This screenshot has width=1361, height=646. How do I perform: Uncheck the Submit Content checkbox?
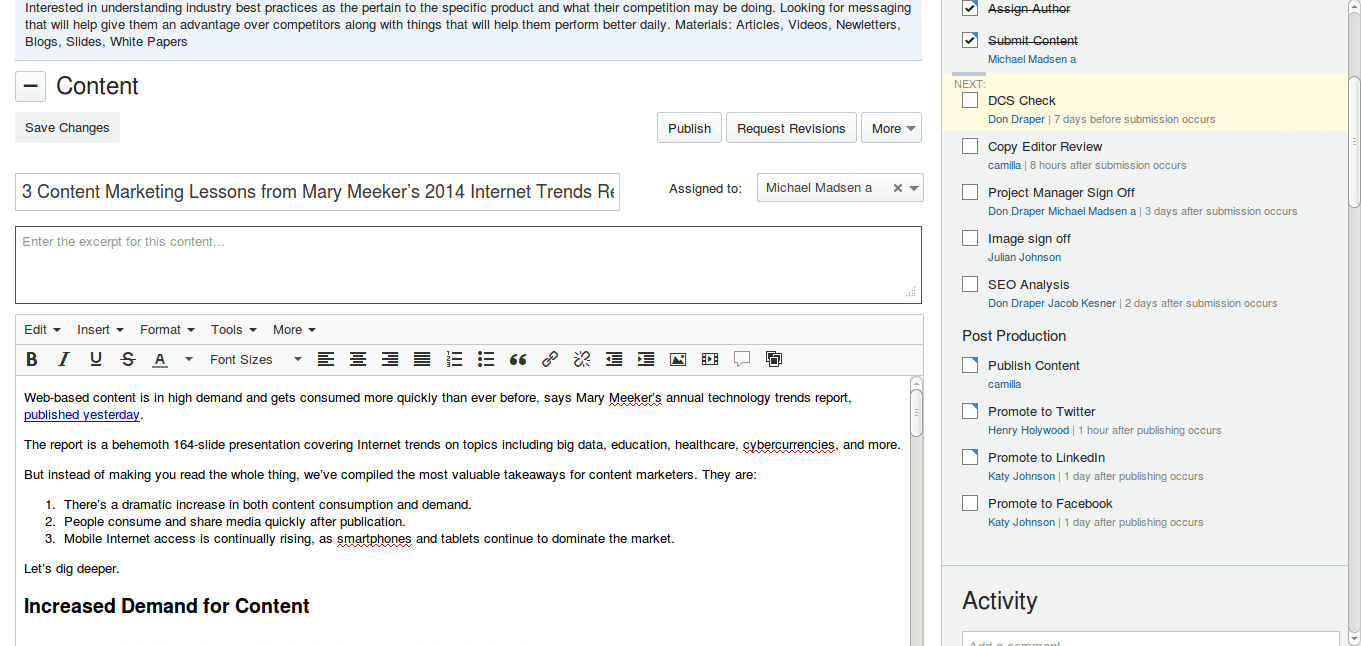(x=970, y=40)
